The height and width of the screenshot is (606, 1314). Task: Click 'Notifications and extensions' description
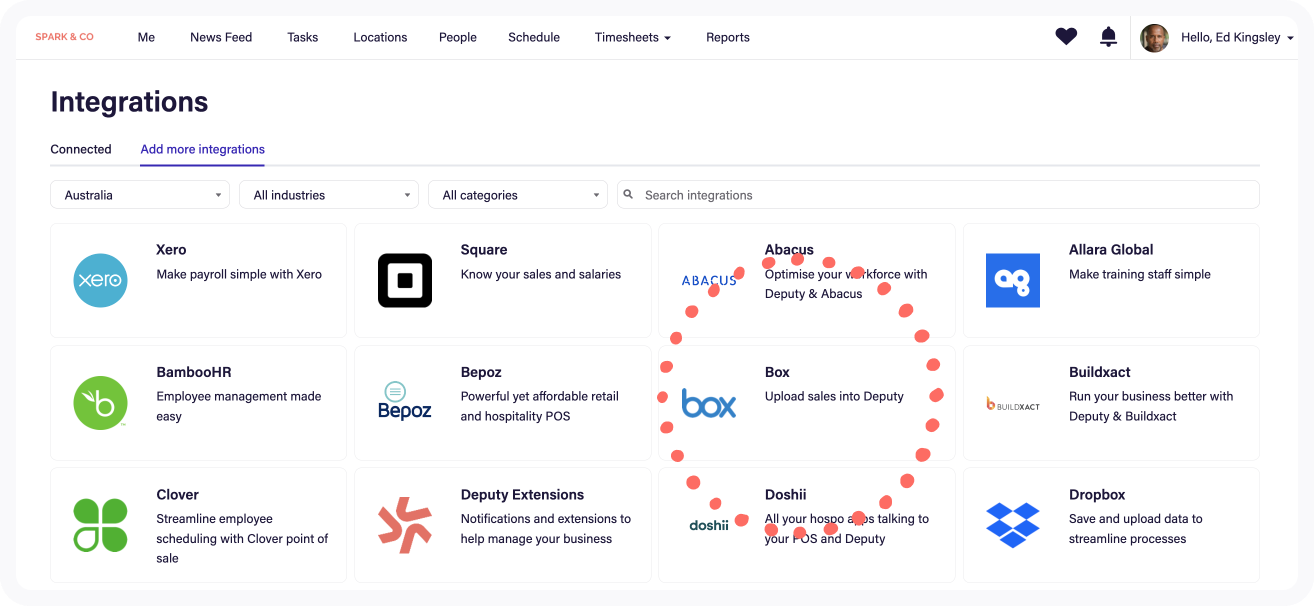point(546,528)
